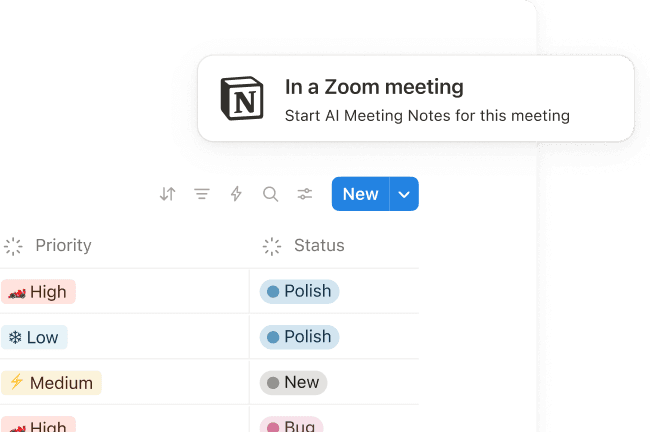Click the lightning bolt automations icon
Image resolution: width=650 pixels, height=432 pixels.
[x=236, y=194]
